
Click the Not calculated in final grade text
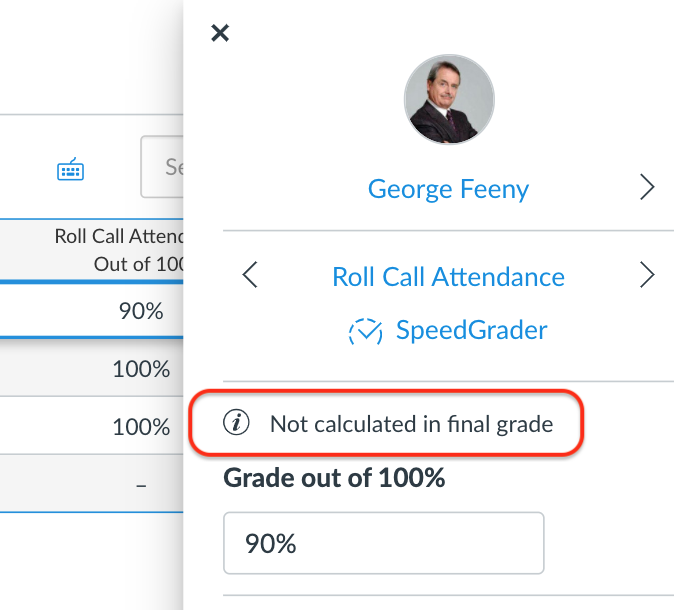click(x=411, y=424)
